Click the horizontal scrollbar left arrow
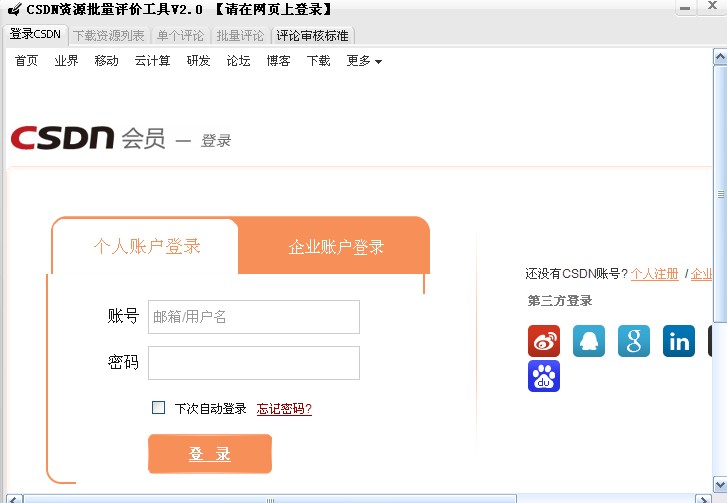The image size is (727, 503). click(x=14, y=500)
